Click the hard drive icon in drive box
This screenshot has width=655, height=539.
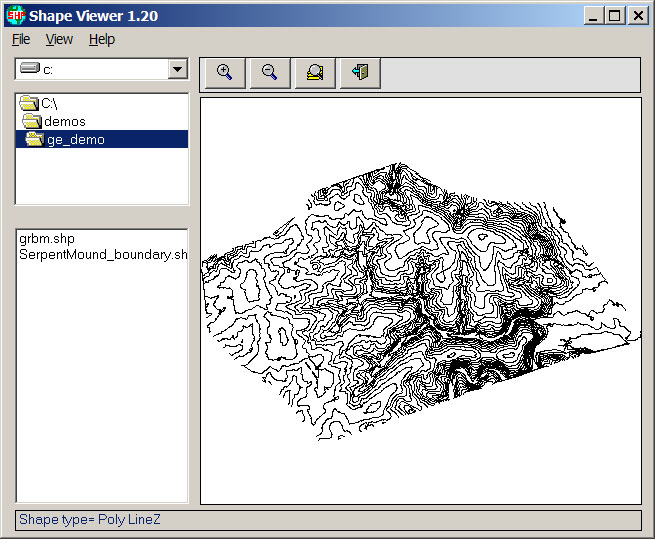point(30,68)
